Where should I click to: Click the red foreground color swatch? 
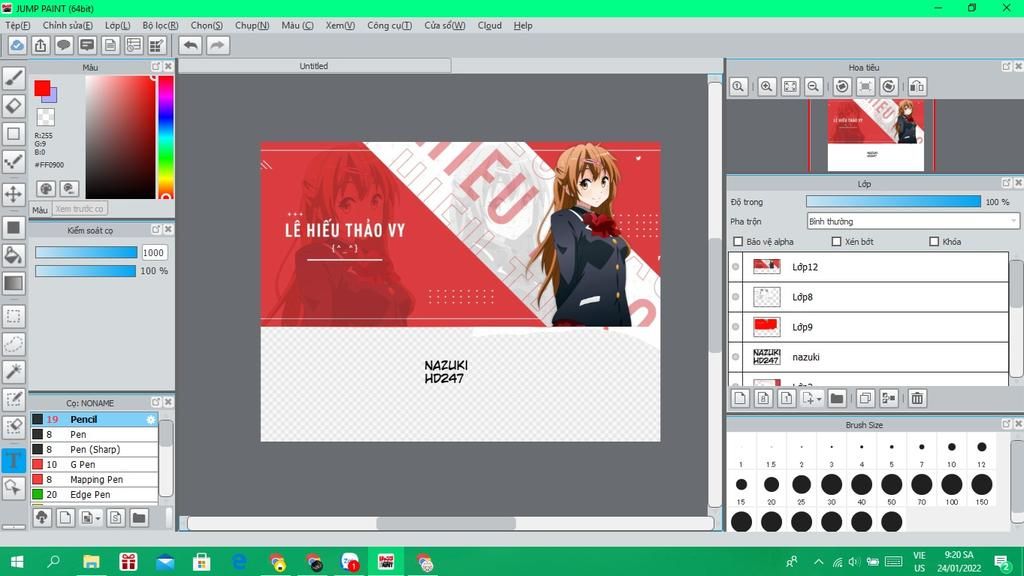(42, 88)
